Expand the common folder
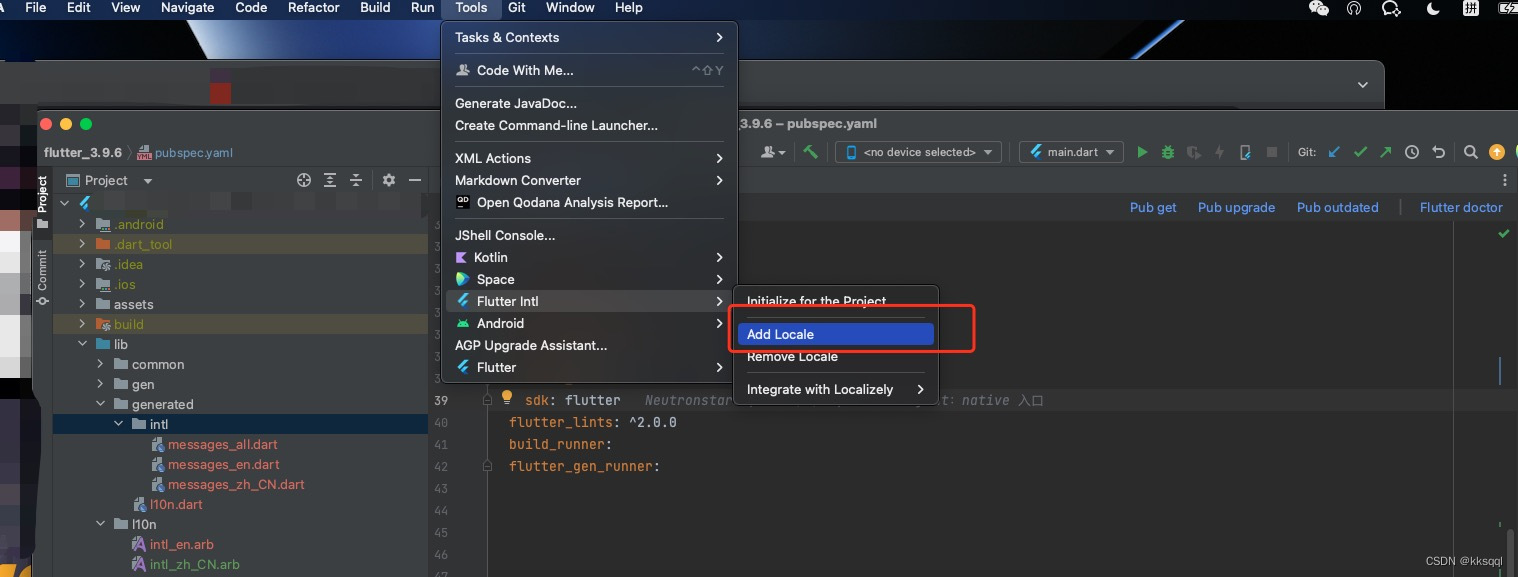The width and height of the screenshot is (1518, 577). pyautogui.click(x=100, y=364)
